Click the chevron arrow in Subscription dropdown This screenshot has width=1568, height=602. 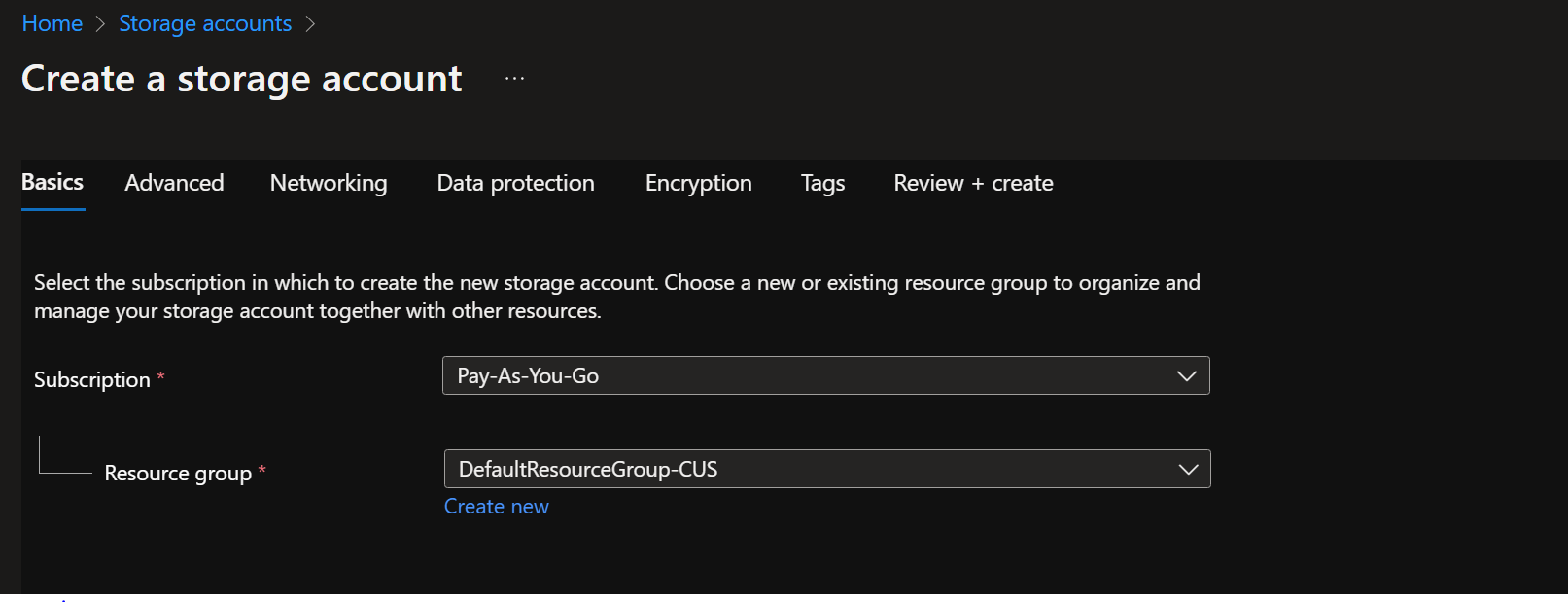[1186, 376]
